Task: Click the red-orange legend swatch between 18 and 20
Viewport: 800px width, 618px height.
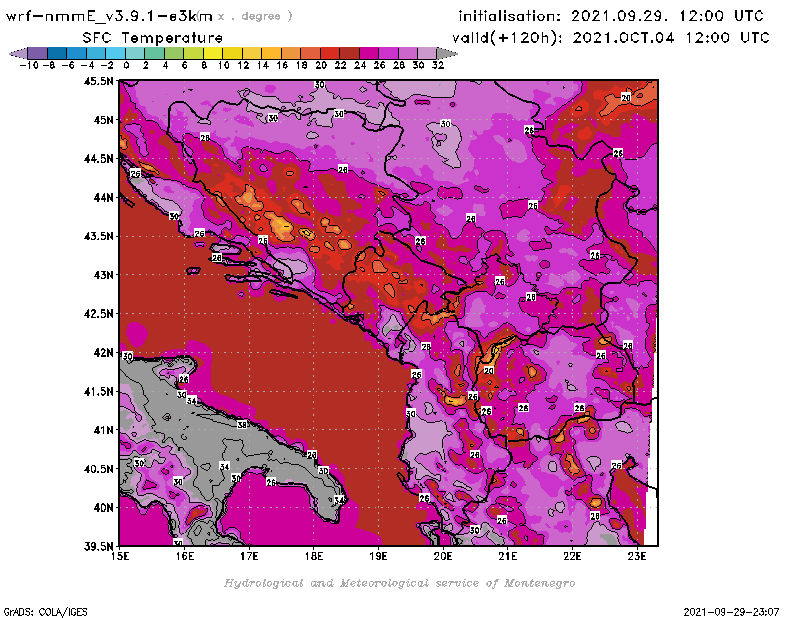Action: click(x=310, y=54)
